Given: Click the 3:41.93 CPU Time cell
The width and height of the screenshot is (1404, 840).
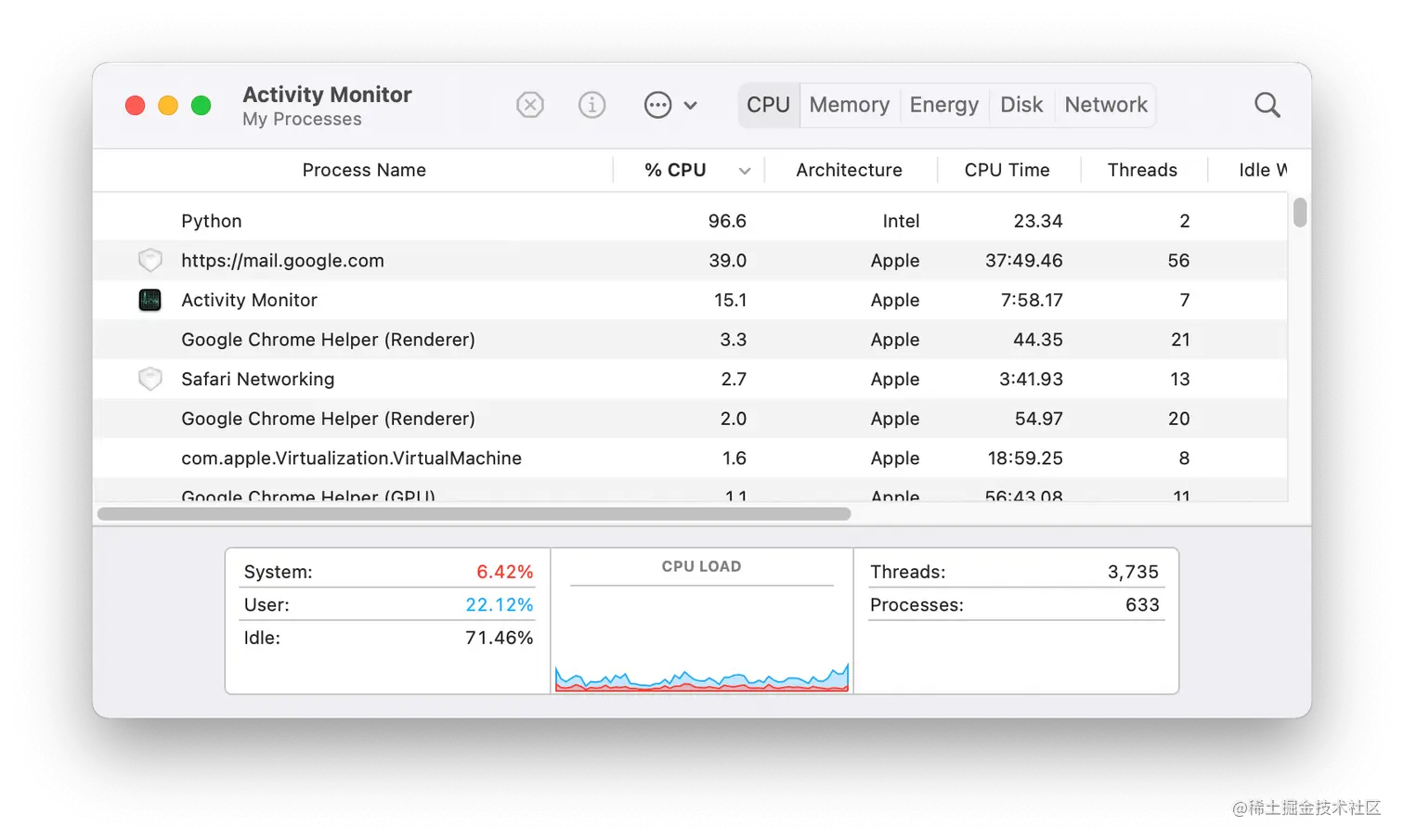Looking at the screenshot, I should coord(1031,379).
